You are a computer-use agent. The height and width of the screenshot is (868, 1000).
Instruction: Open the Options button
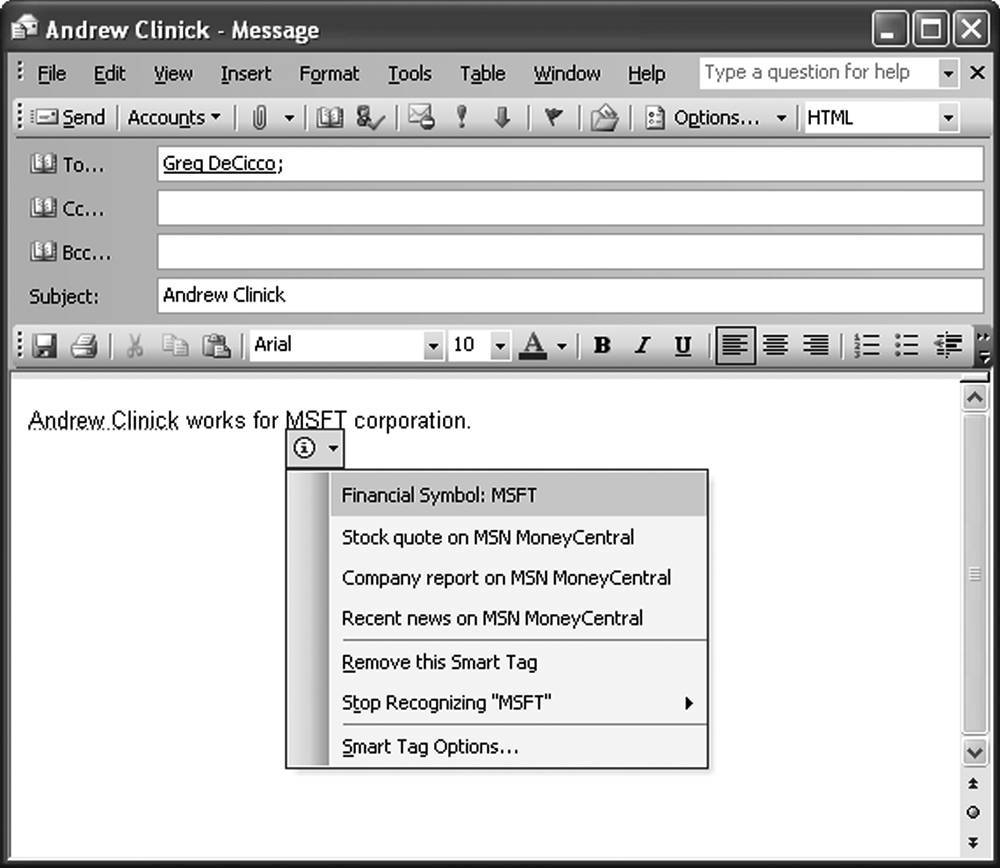click(x=702, y=118)
